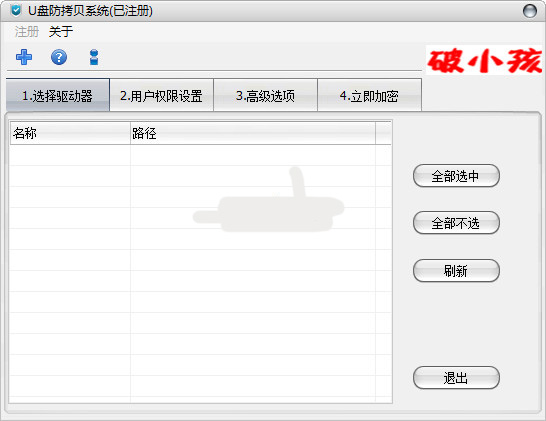Viewport: 546px width, 421px height.
Task: Click the 全部选中 button
Action: pyautogui.click(x=456, y=176)
